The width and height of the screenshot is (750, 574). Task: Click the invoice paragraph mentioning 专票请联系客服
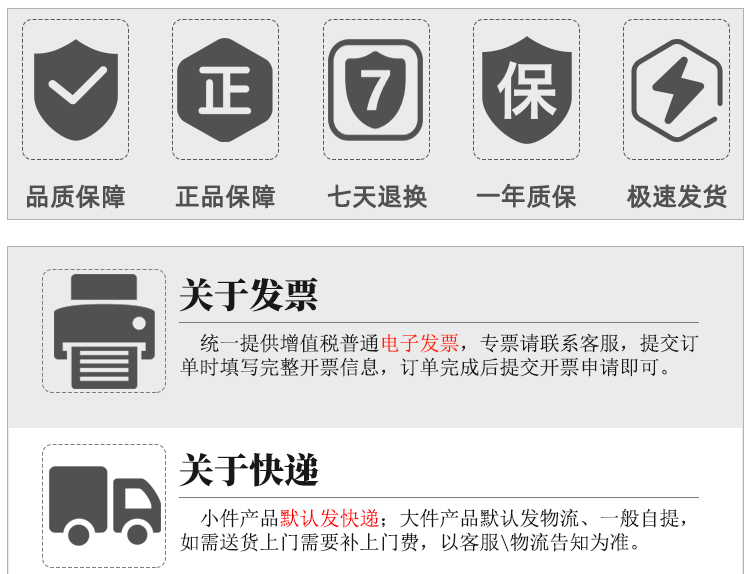coord(440,355)
